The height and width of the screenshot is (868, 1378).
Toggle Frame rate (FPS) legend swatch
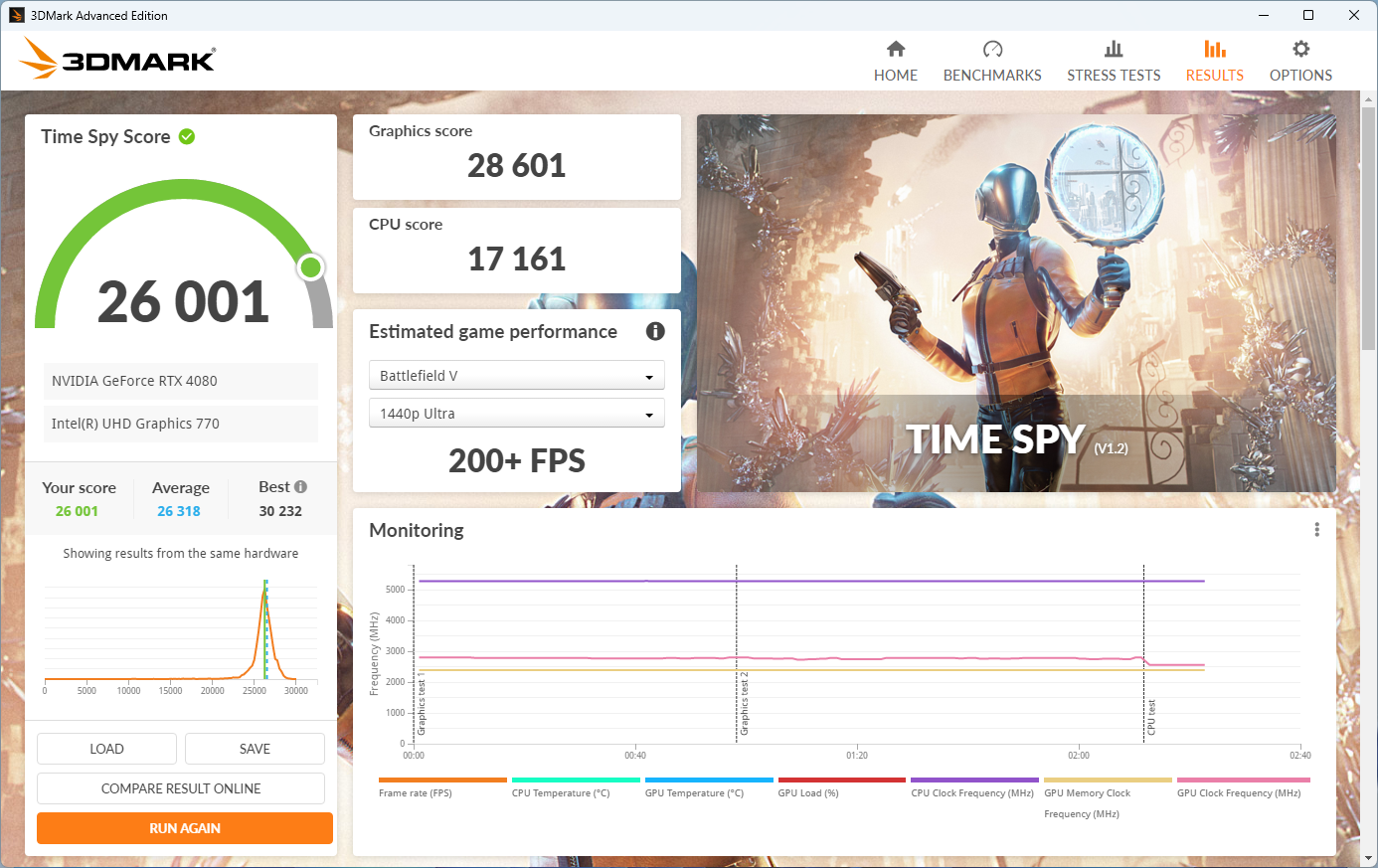pos(442,781)
